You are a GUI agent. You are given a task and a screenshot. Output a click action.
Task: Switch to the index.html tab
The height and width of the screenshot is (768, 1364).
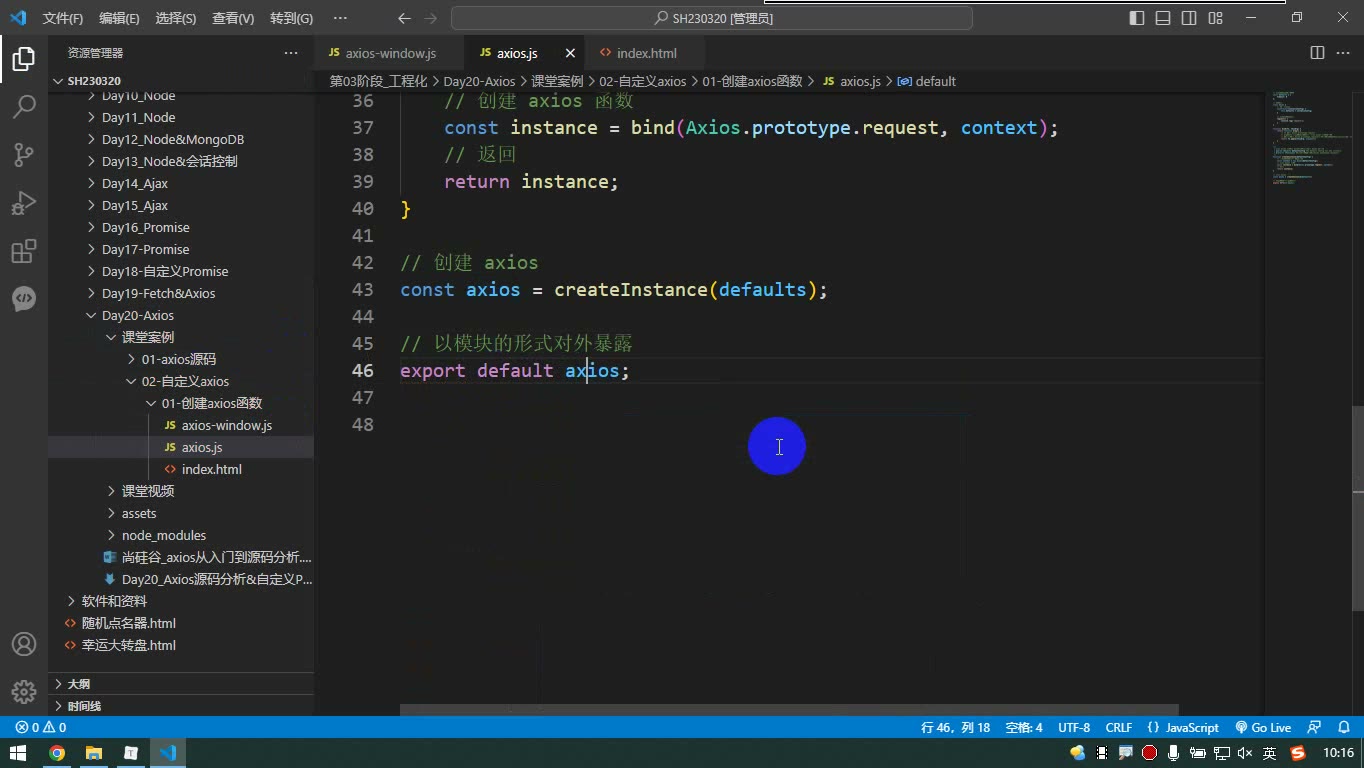(647, 53)
